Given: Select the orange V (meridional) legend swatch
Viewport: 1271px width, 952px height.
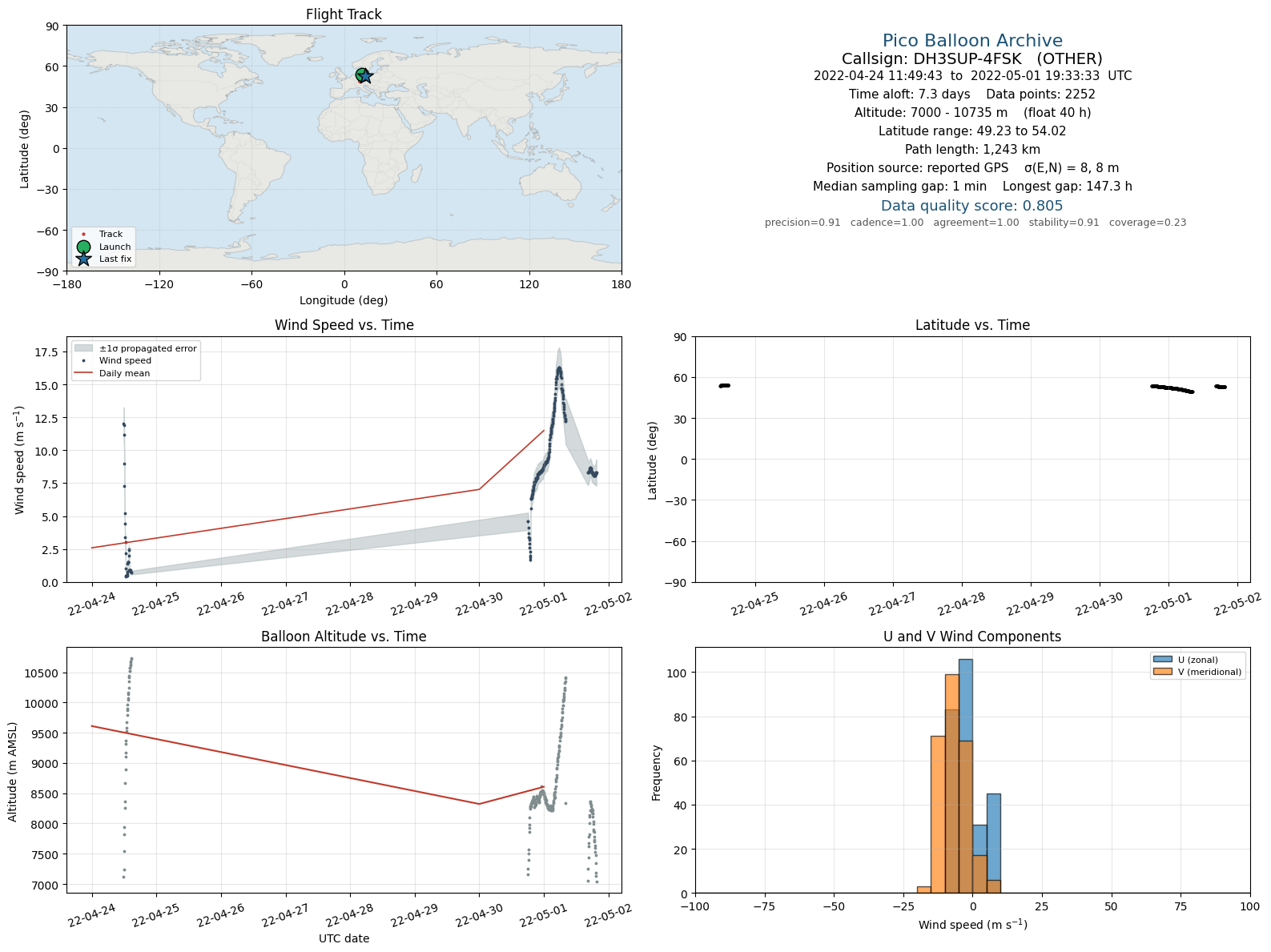Looking at the screenshot, I should (x=1162, y=673).
